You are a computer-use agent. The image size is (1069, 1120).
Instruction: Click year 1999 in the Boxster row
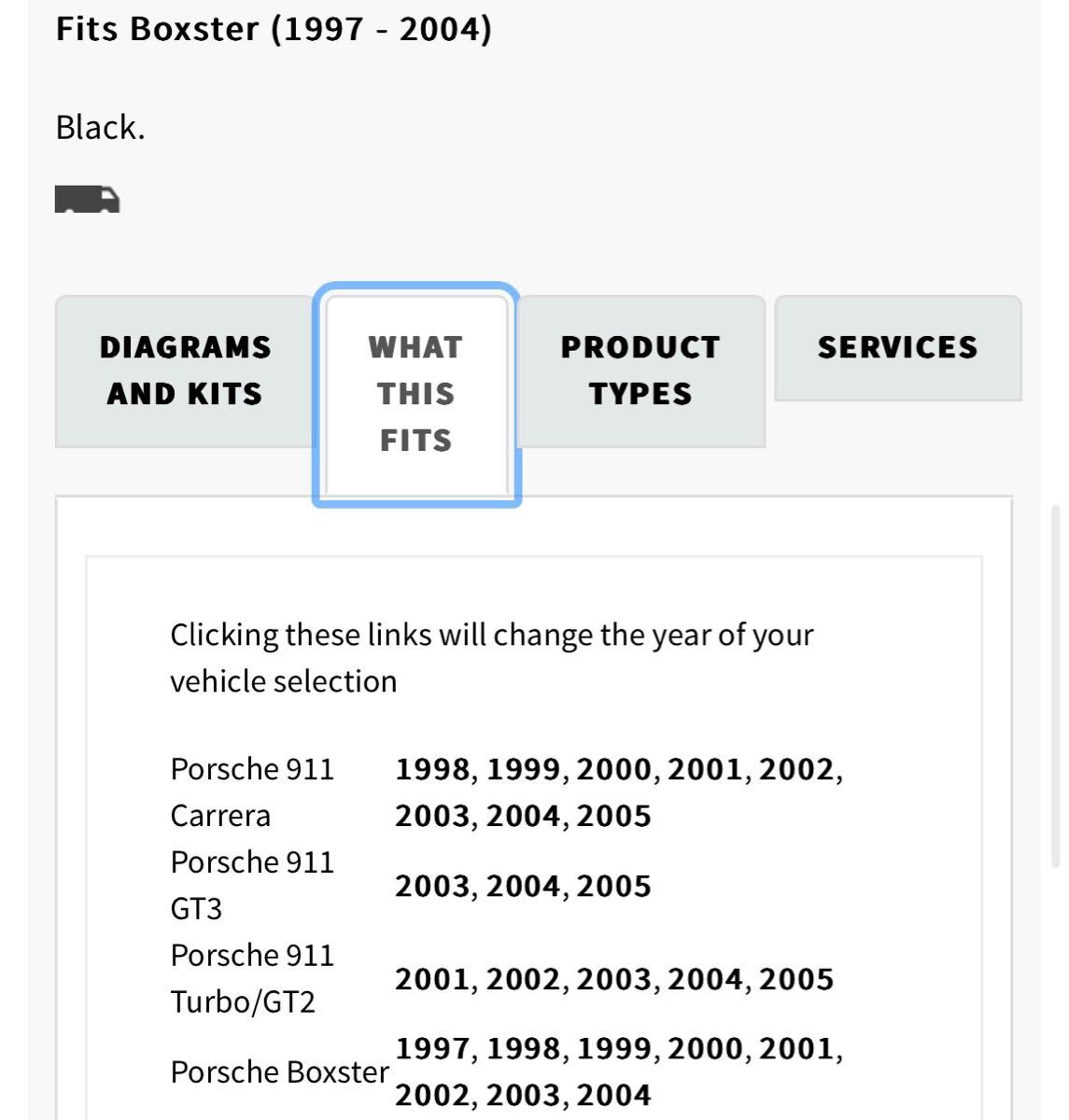(613, 1049)
